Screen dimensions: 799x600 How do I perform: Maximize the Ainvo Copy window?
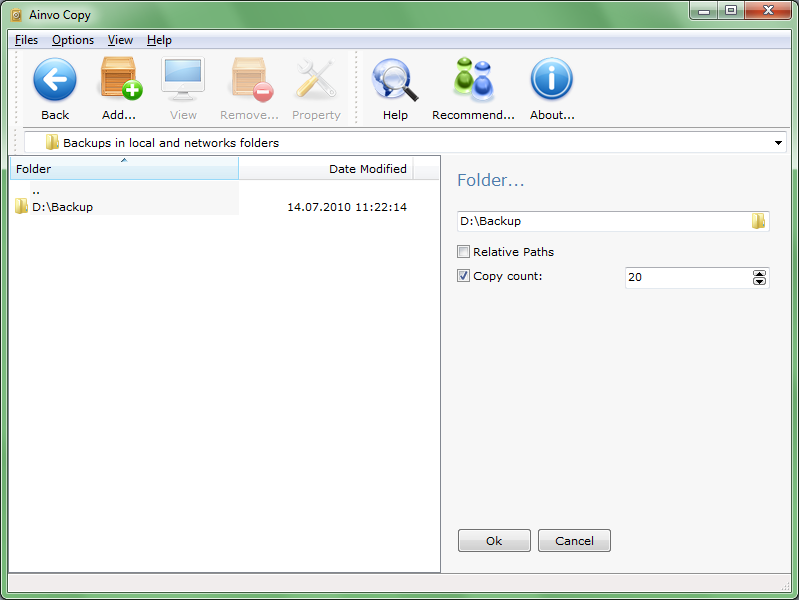[731, 10]
